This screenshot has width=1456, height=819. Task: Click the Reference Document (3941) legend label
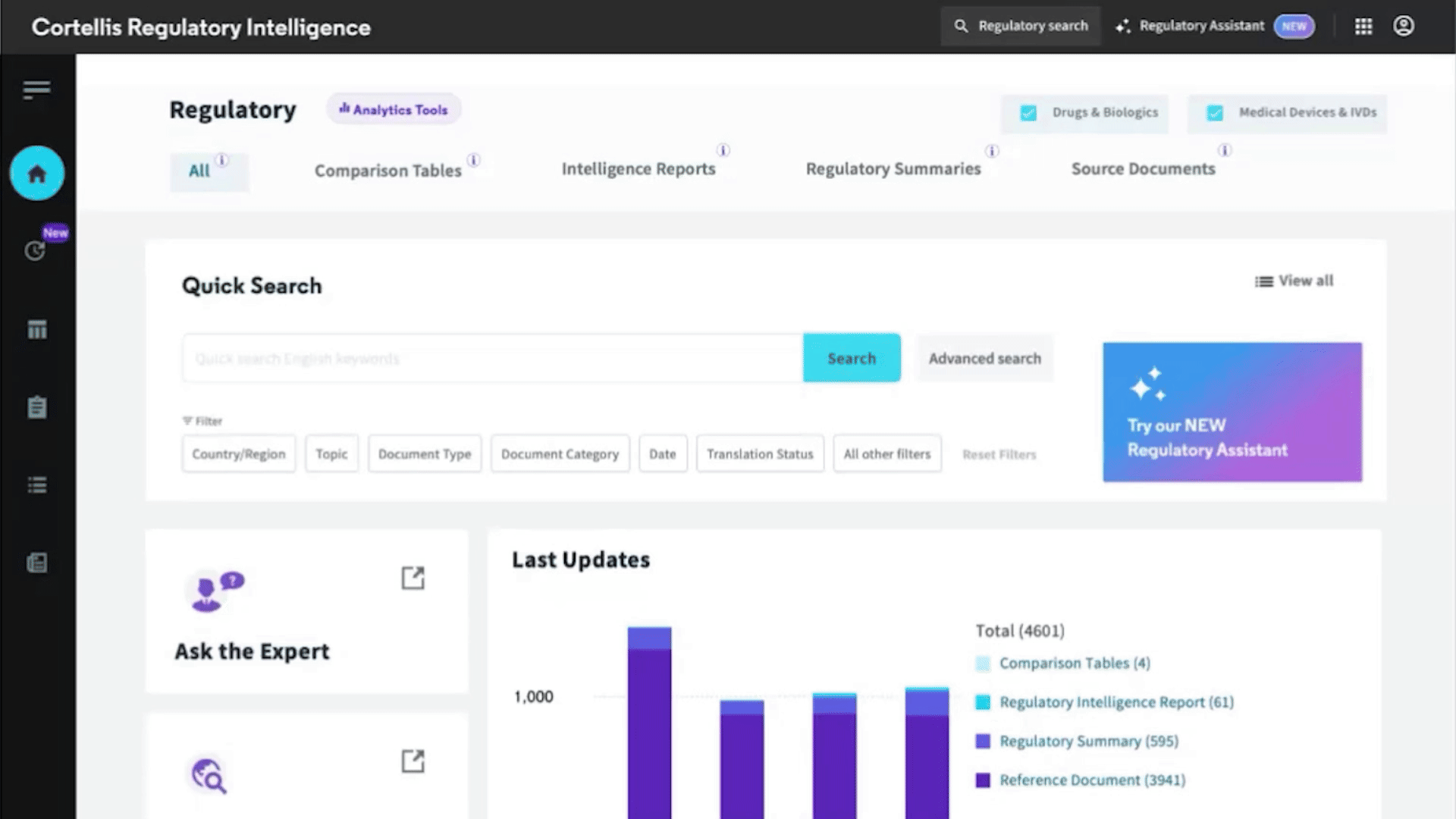(x=1092, y=780)
